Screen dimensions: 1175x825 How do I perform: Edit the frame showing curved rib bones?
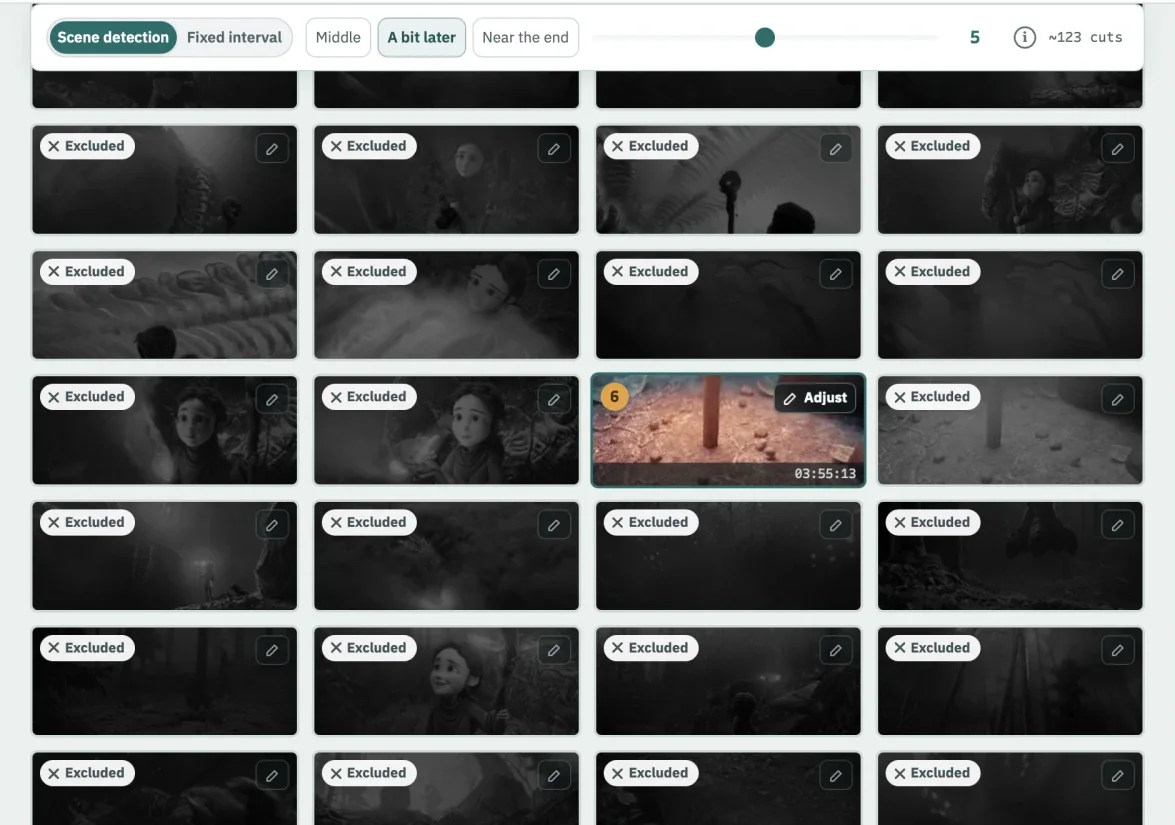(272, 274)
